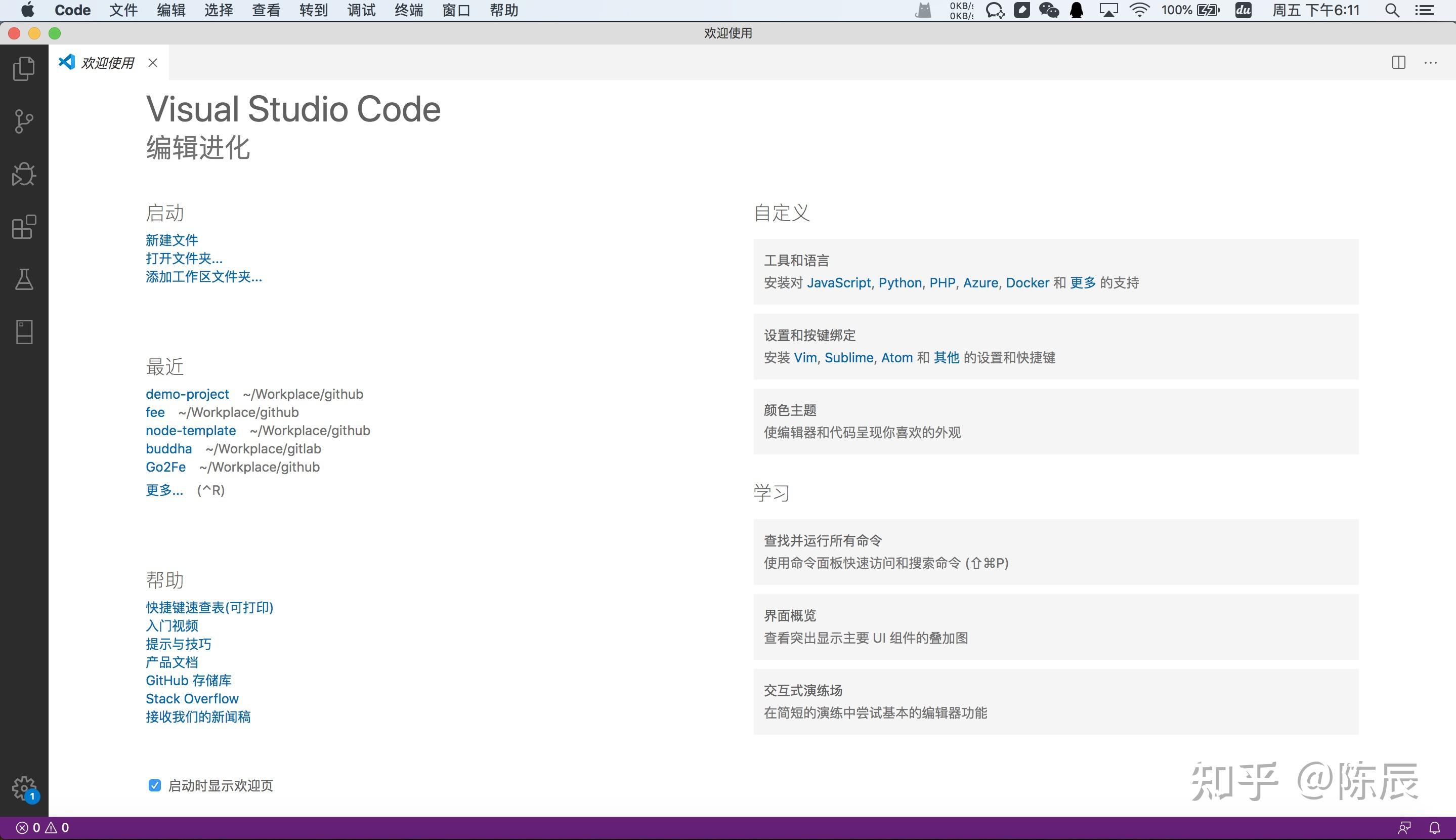Open the Extensions blocks icon
The height and width of the screenshot is (840, 1456).
24,227
